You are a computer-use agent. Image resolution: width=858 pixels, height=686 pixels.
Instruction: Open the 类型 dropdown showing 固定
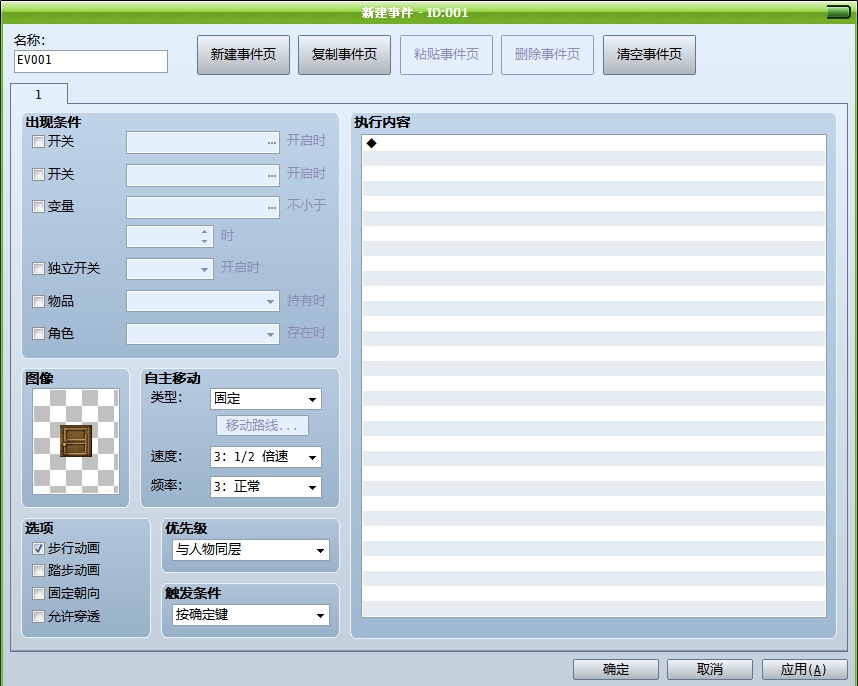265,399
